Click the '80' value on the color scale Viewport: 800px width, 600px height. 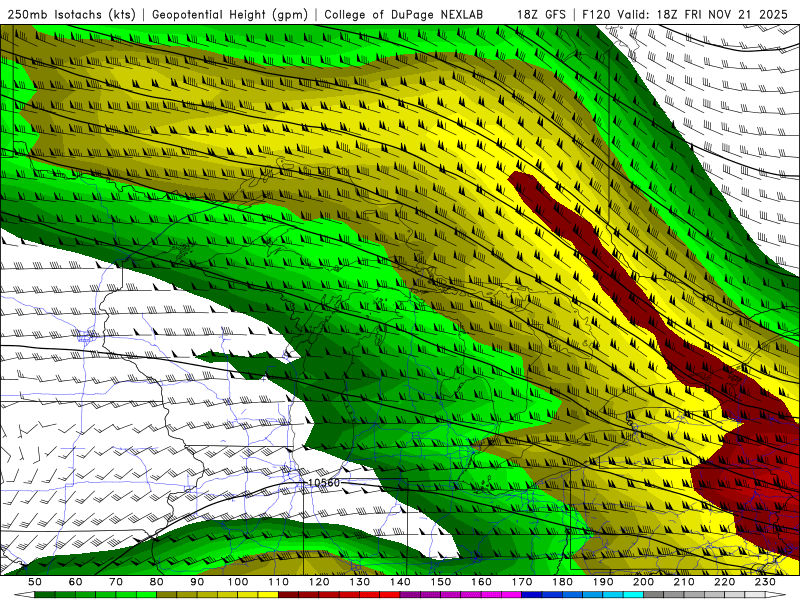pyautogui.click(x=157, y=582)
